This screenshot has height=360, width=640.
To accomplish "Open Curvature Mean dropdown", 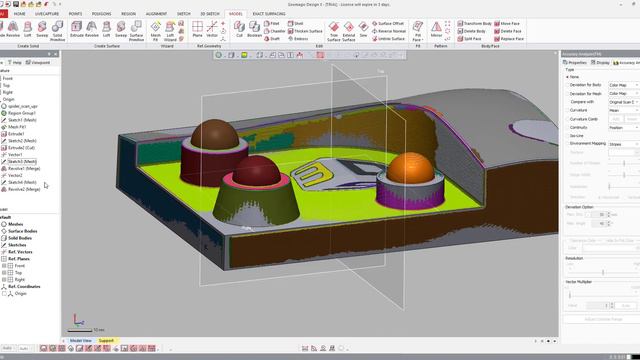I will (624, 110).
